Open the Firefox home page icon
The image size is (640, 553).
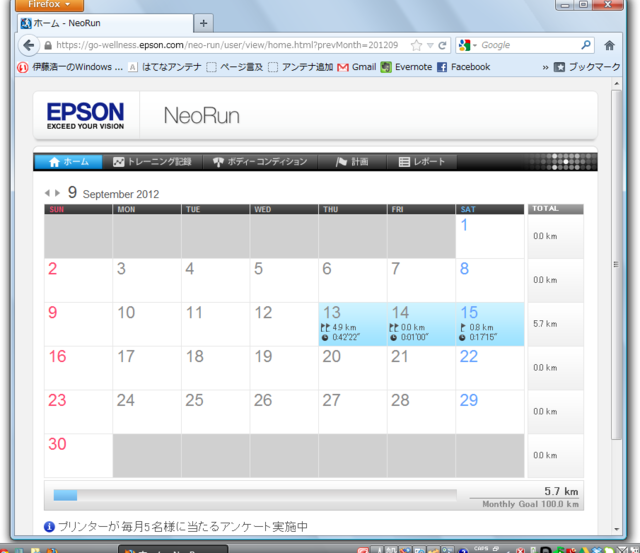609,45
